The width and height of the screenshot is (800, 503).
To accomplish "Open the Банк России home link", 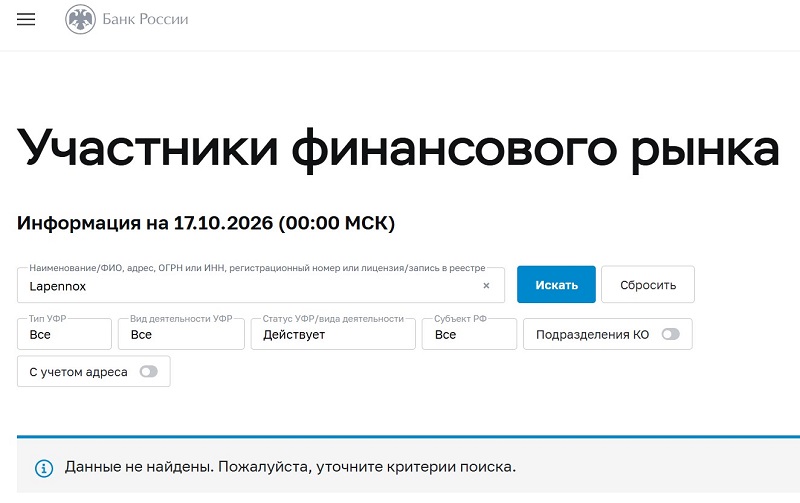I will 145,19.
